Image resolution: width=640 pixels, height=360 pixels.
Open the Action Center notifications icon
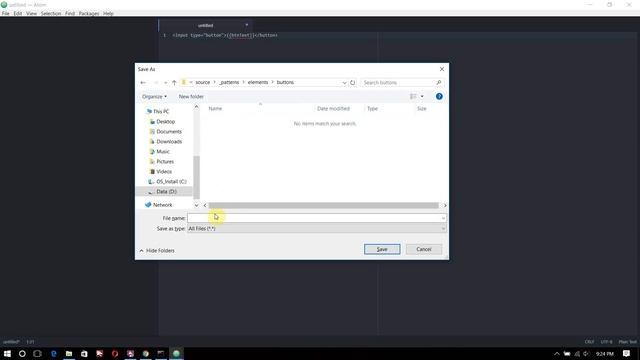point(627,353)
